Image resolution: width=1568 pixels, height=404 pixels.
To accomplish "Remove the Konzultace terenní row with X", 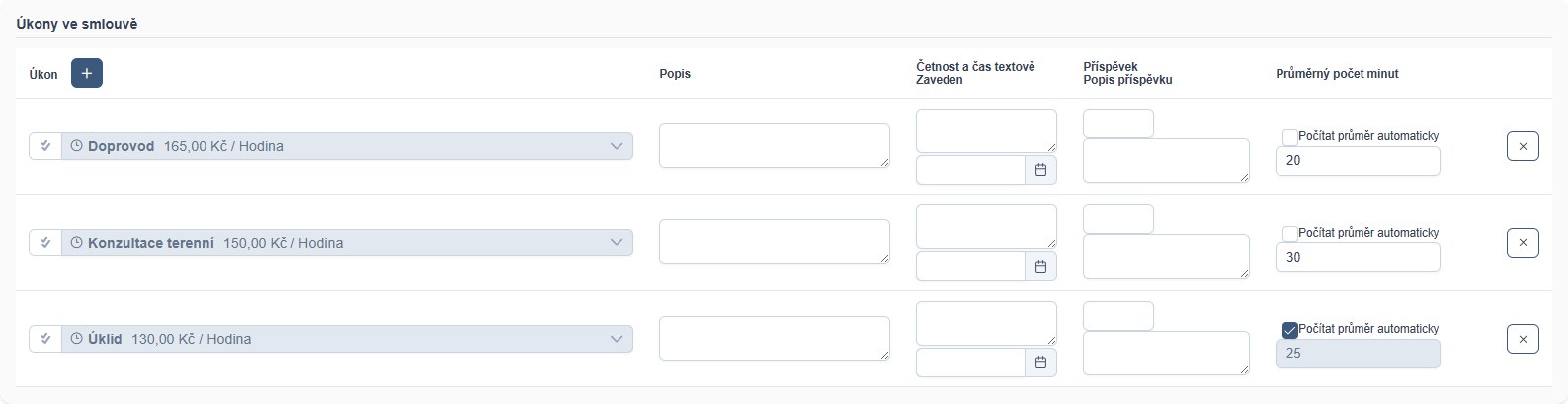I will [1523, 242].
